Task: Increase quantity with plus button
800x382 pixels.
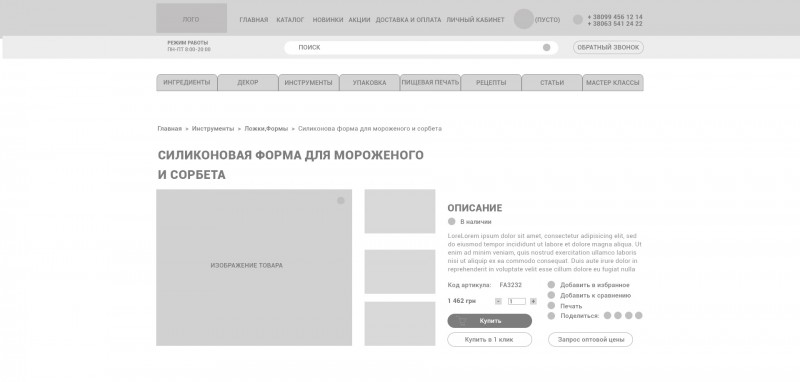Action: (x=533, y=301)
